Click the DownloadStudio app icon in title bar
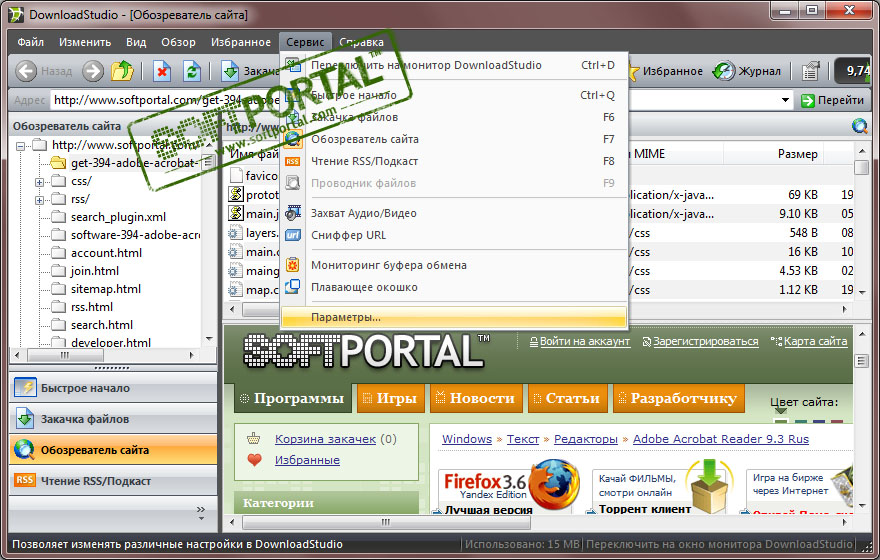 tap(16, 15)
